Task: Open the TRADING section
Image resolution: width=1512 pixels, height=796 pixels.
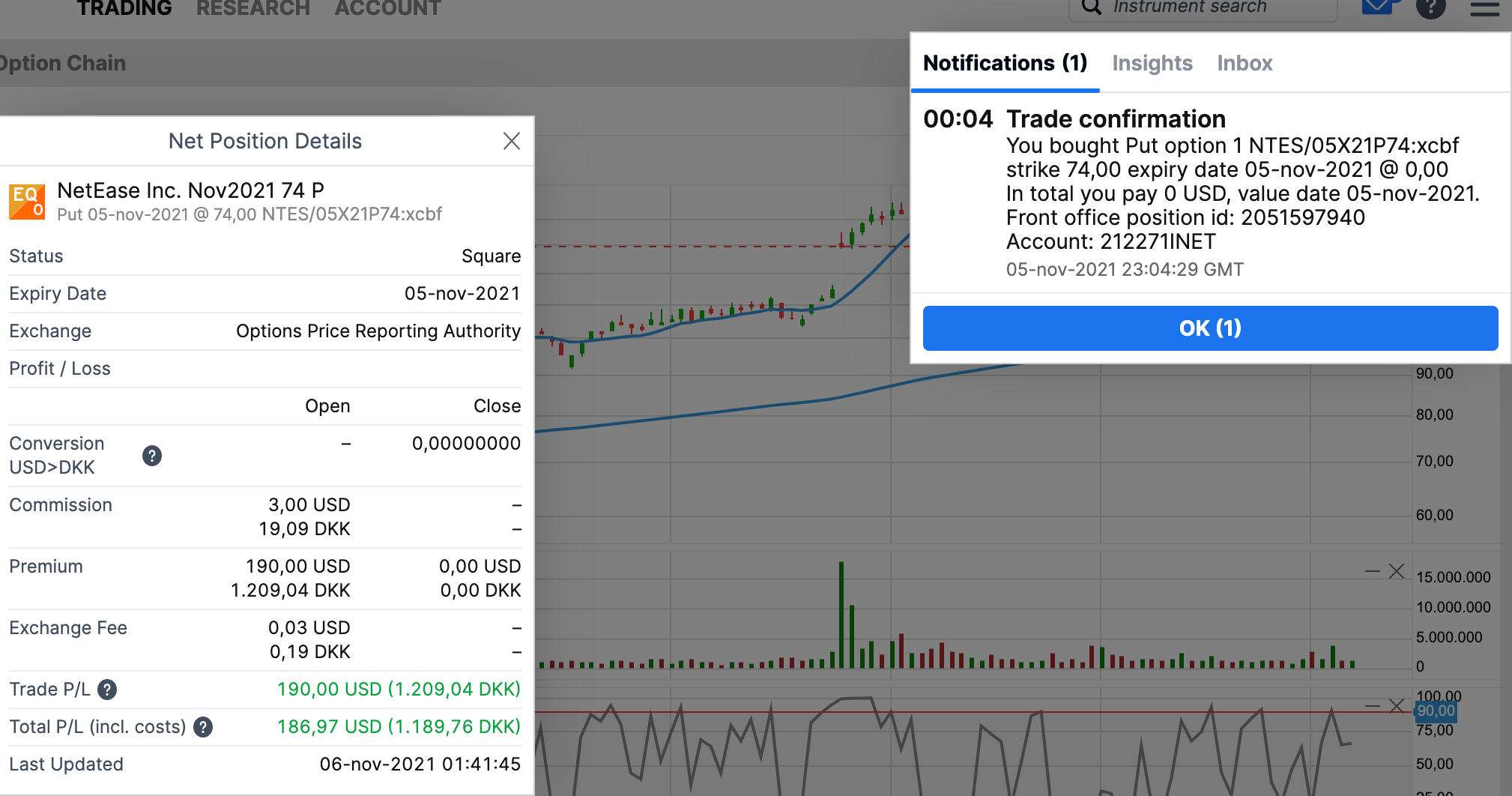Action: (124, 9)
